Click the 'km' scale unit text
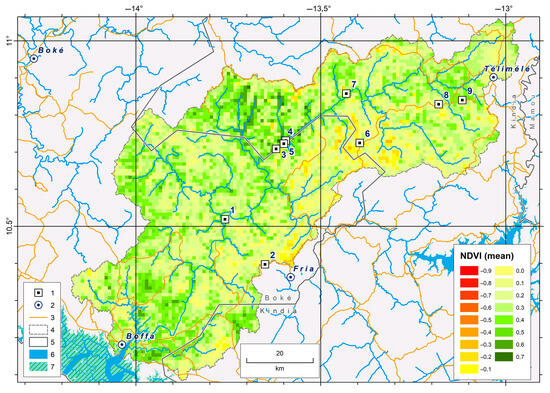 pos(280,368)
